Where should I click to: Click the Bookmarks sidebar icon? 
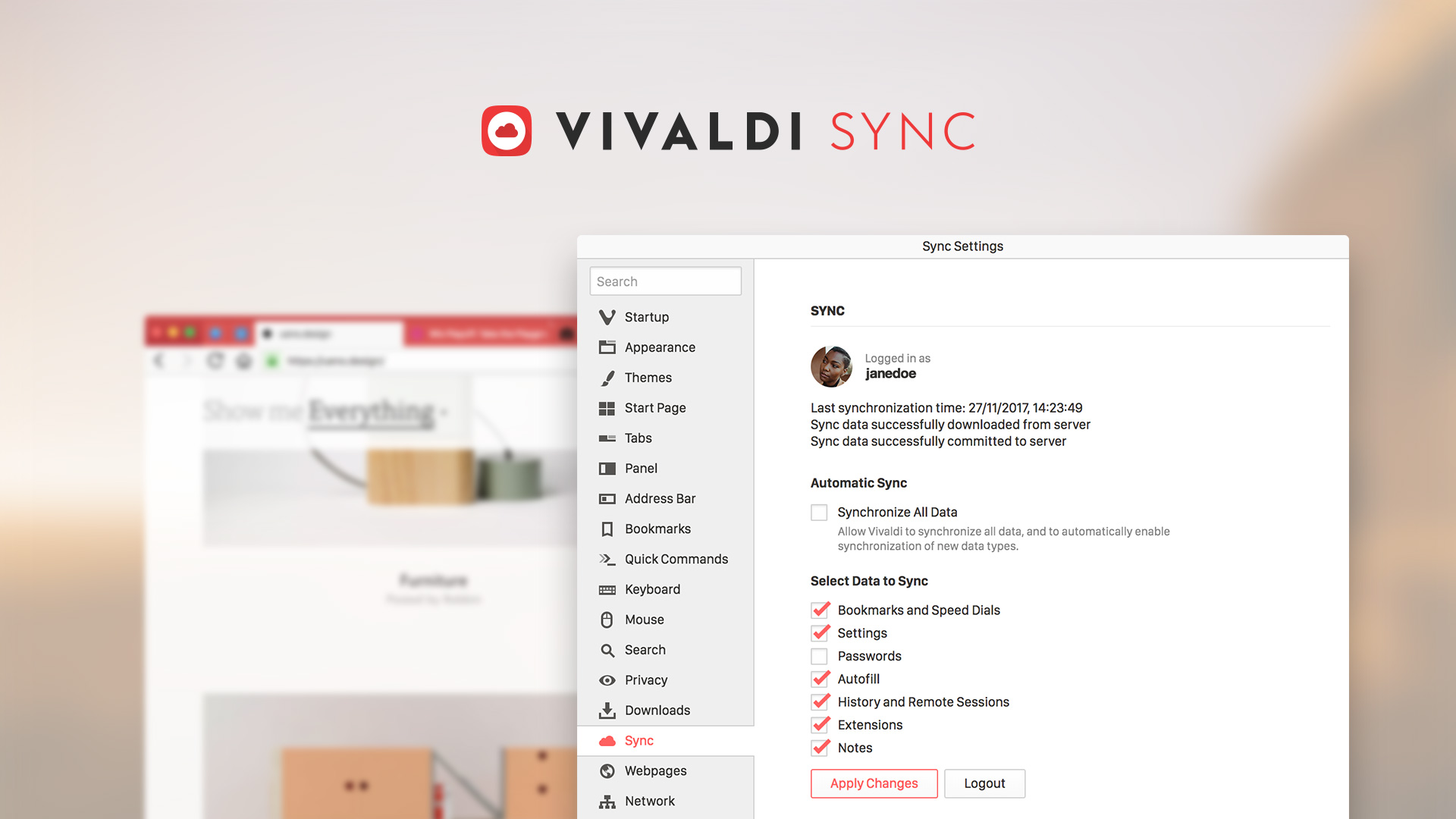[607, 529]
